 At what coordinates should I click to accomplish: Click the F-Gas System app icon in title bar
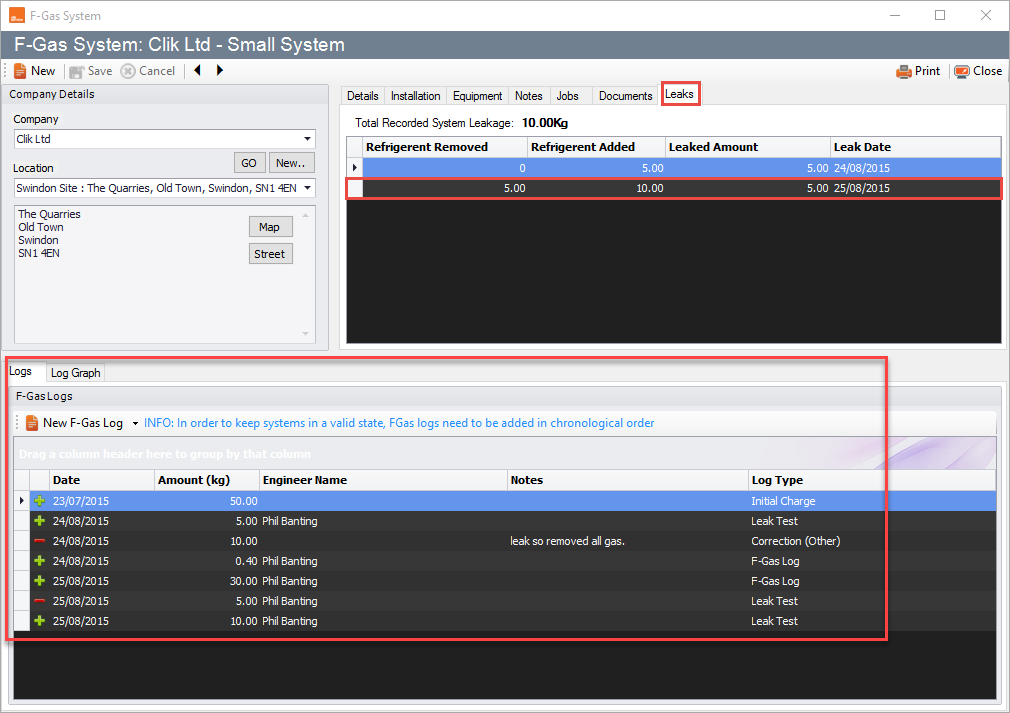coord(17,15)
